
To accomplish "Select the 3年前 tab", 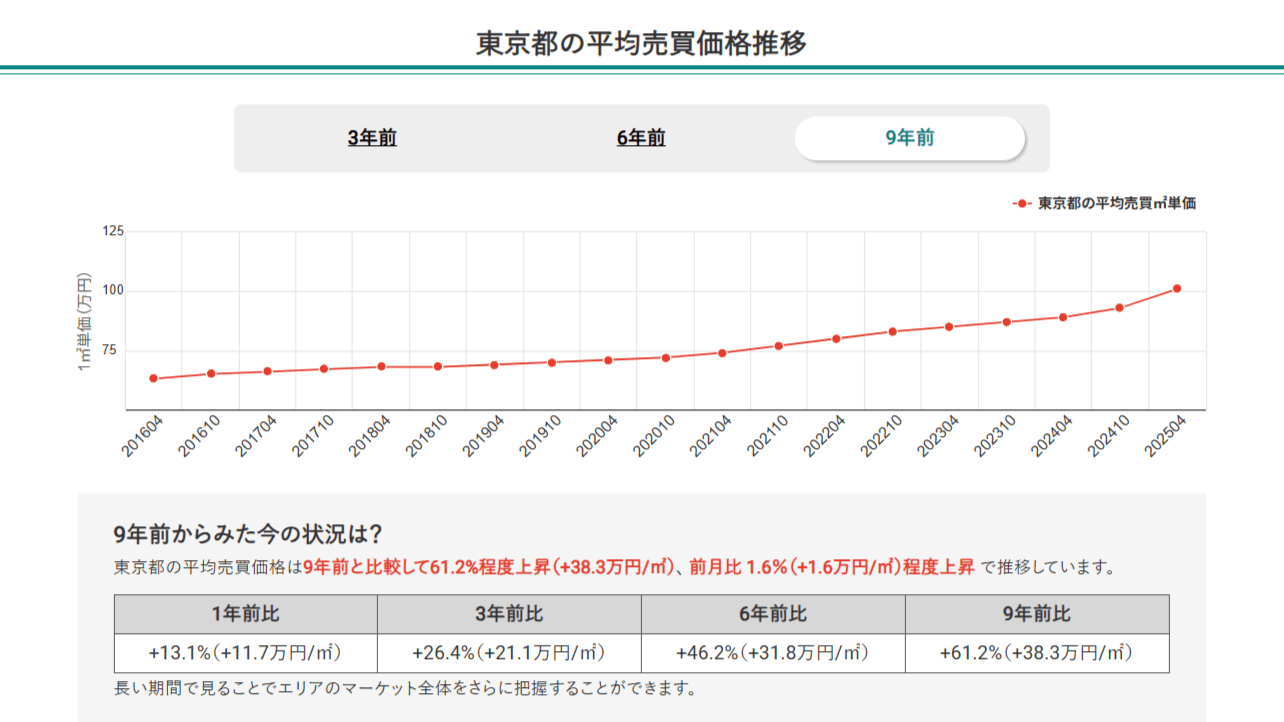I will pos(371,138).
